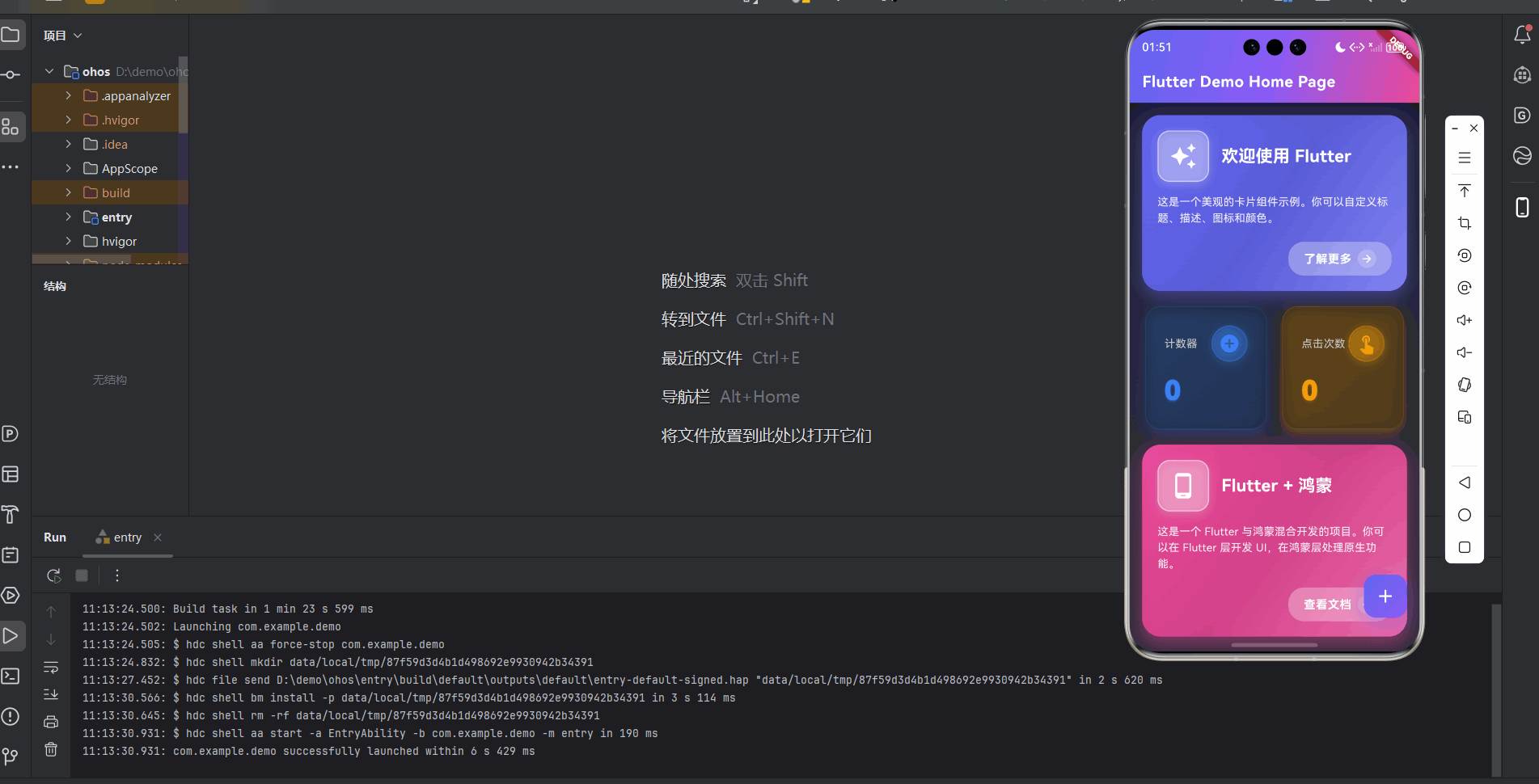Show more tool windows ellipsis

(x=11, y=167)
